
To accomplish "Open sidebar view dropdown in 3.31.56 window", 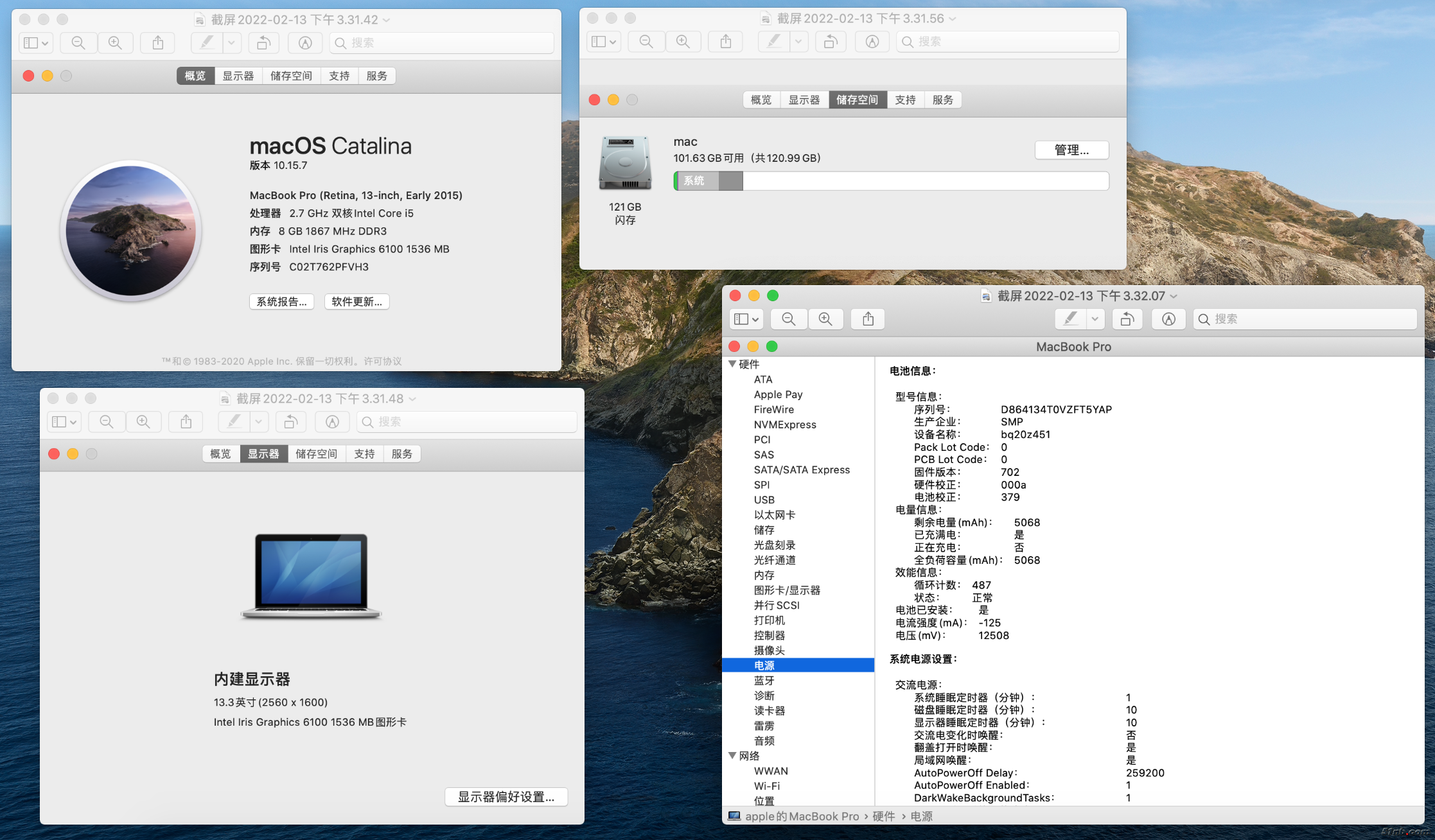I will 604,42.
